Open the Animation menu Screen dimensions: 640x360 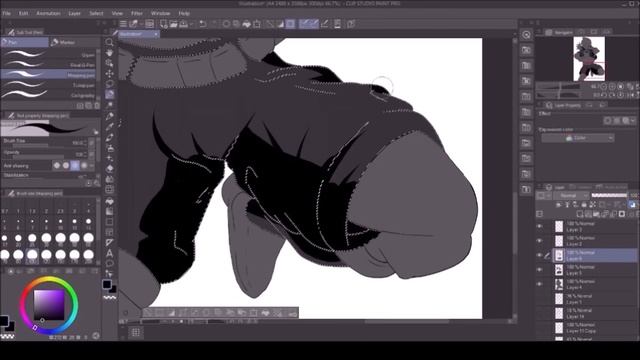pos(48,13)
